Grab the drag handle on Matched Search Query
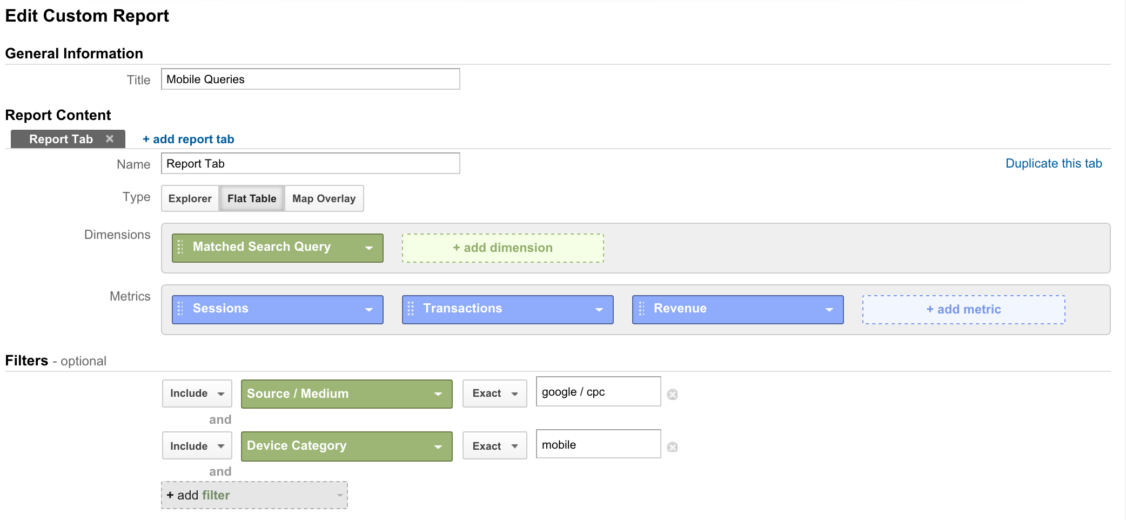The image size is (1126, 520). point(180,247)
